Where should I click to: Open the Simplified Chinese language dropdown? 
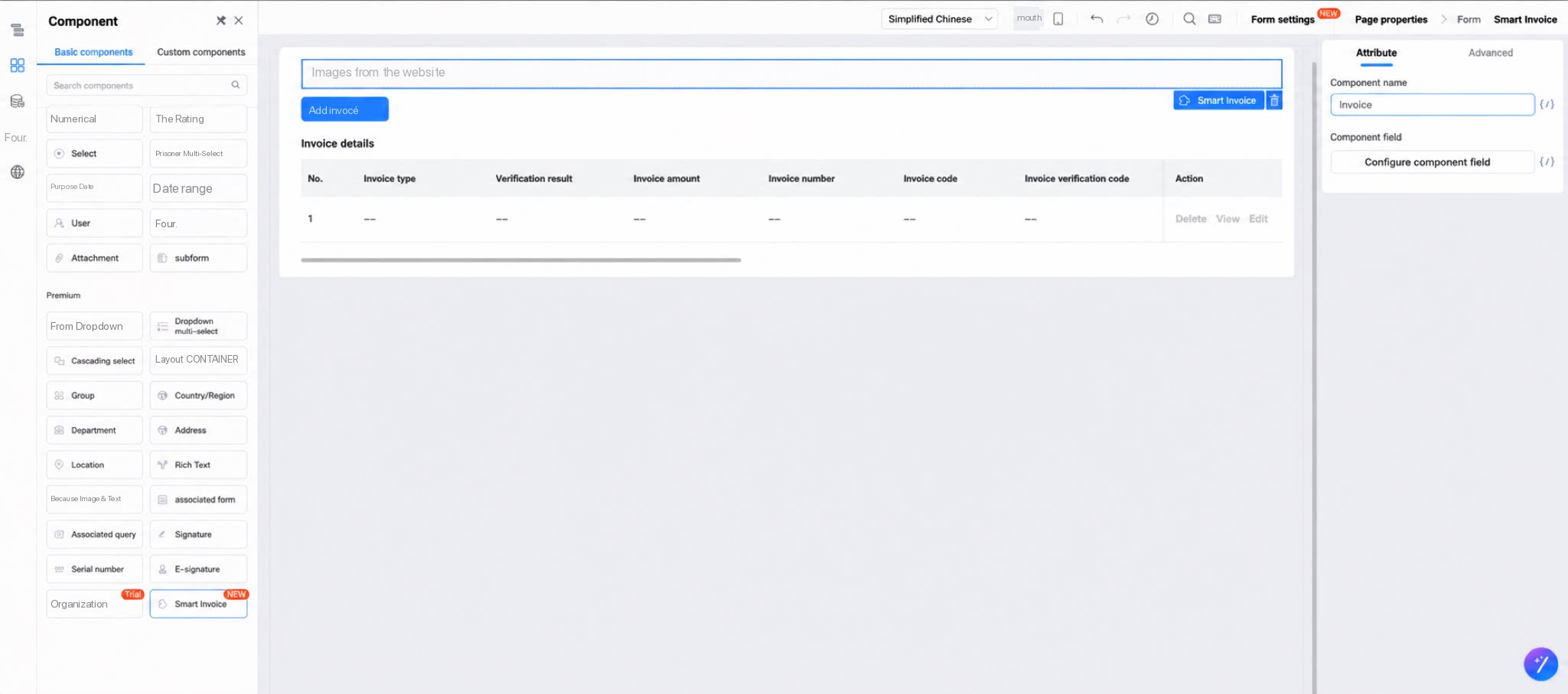(940, 19)
